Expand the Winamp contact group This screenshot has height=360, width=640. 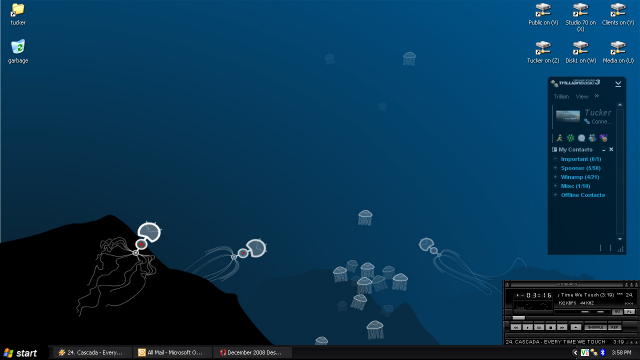555,177
